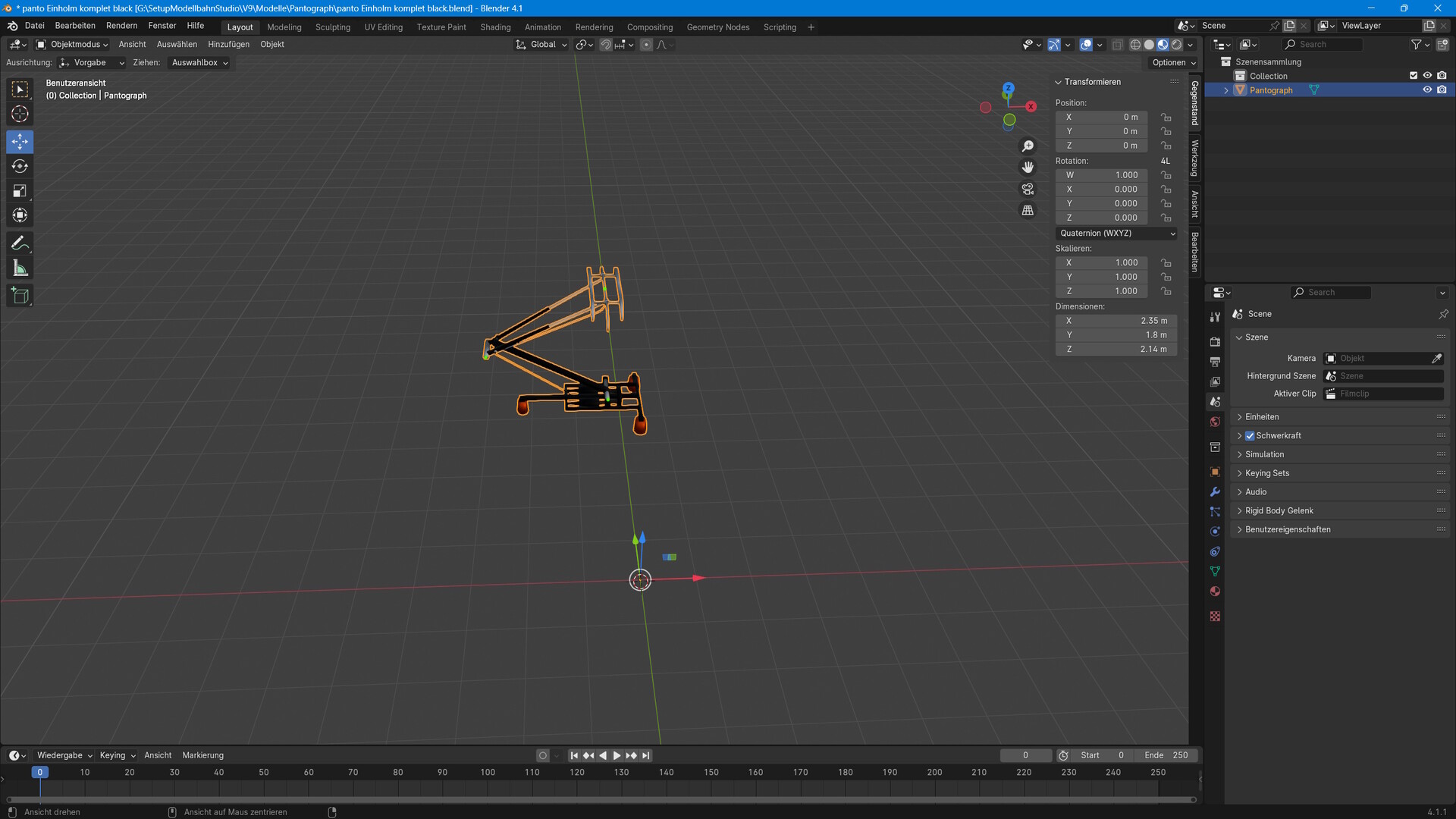Switch to the Shading workspace tab
The width and height of the screenshot is (1456, 819).
click(x=495, y=27)
